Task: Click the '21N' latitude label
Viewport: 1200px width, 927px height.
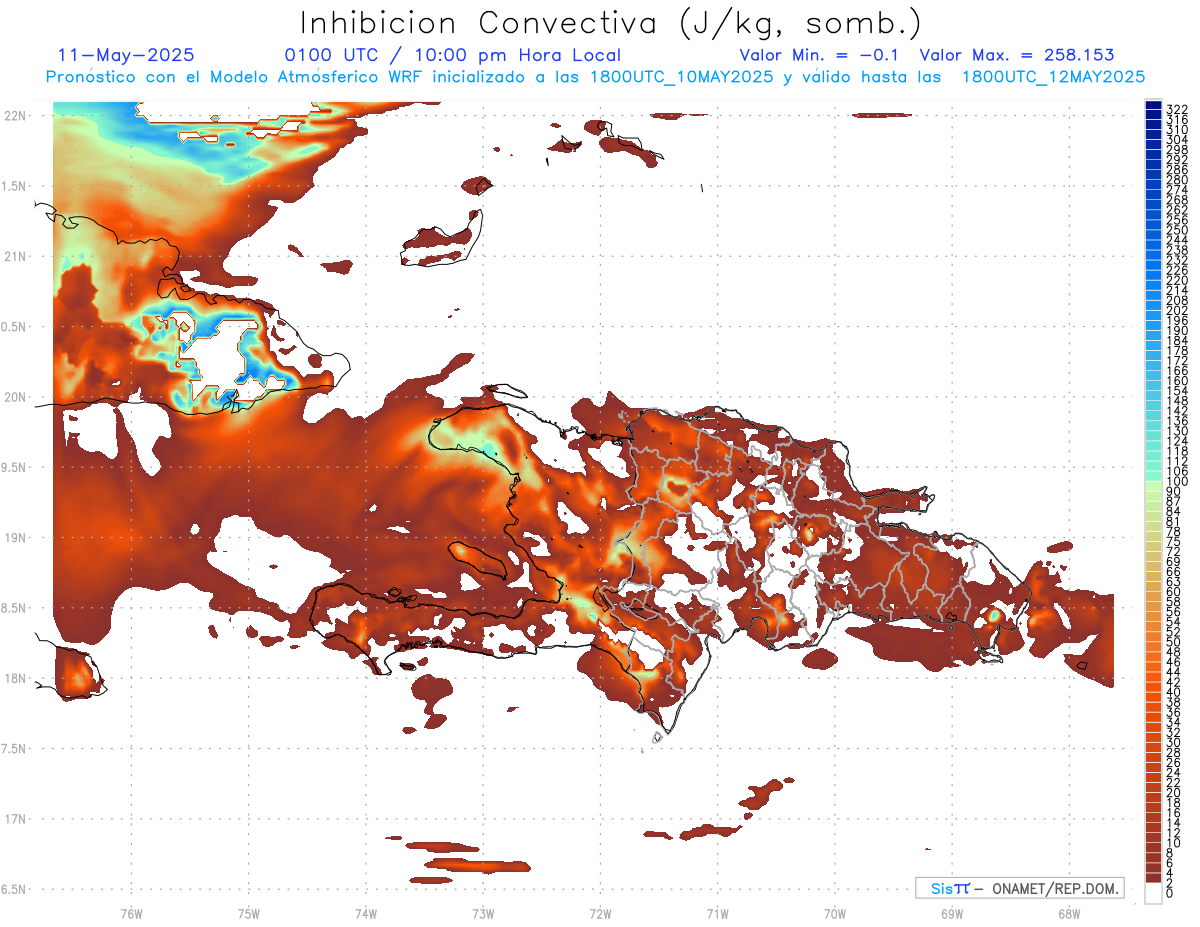Action: pos(14,256)
